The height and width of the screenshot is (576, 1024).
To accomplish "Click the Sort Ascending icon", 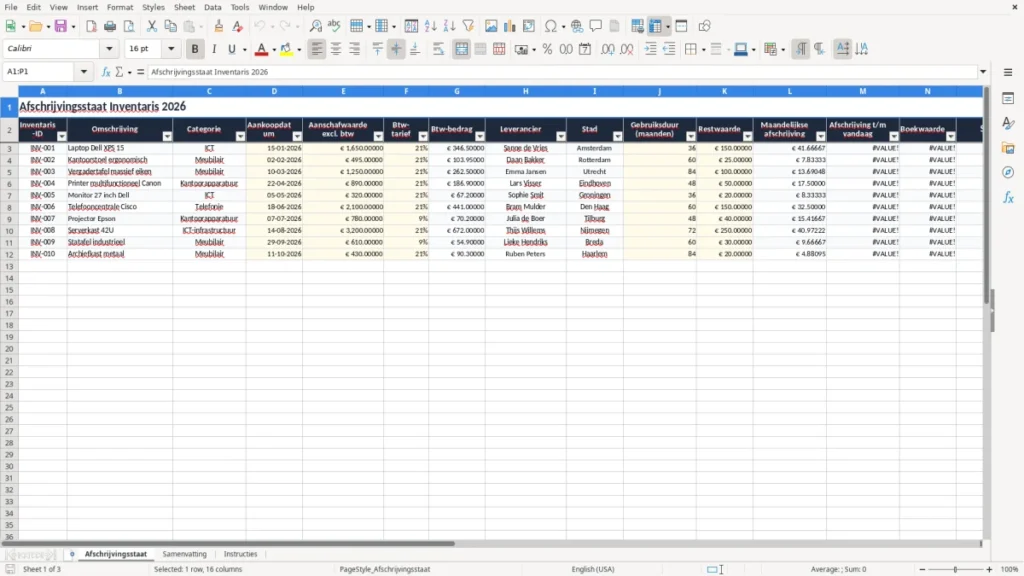I will pyautogui.click(x=430, y=26).
